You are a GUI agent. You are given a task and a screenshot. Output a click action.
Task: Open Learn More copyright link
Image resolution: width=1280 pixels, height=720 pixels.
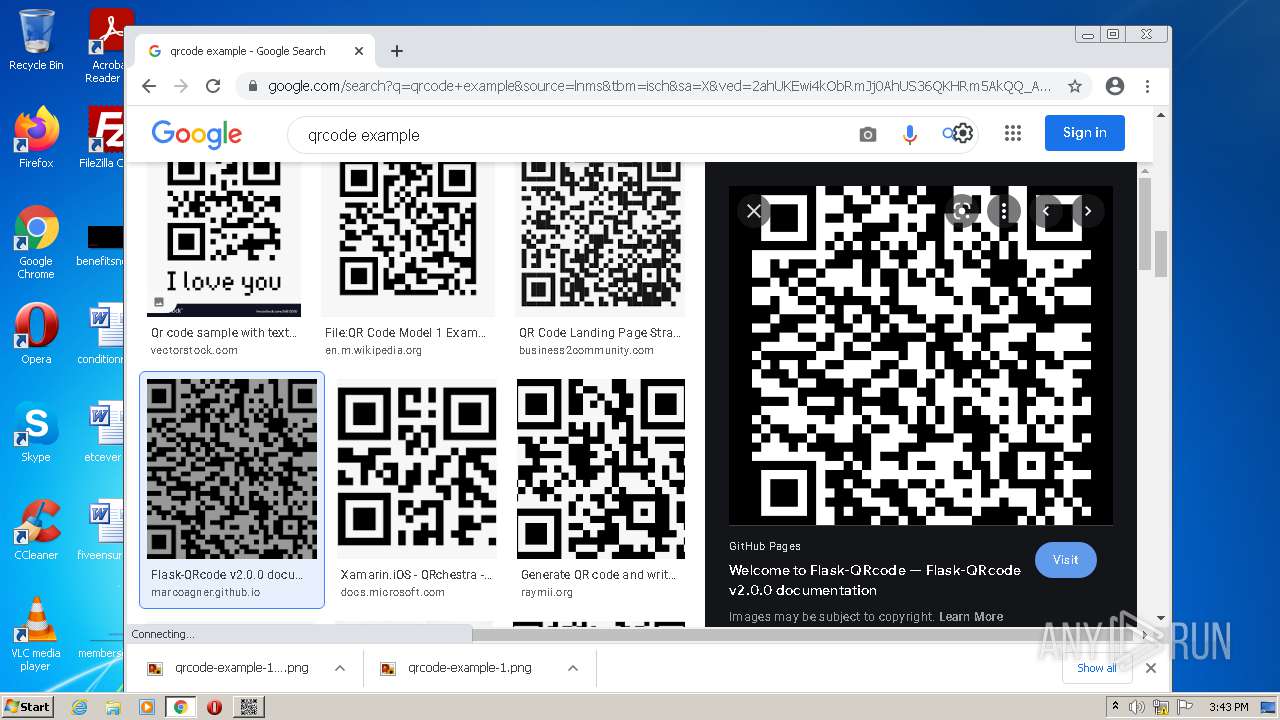[971, 617]
